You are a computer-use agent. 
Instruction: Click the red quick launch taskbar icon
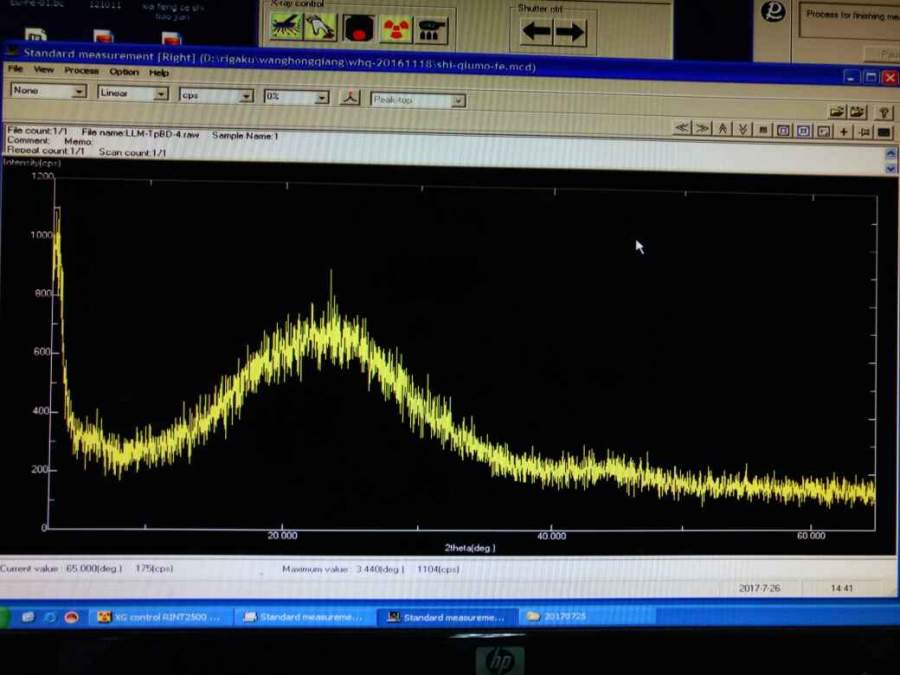click(x=72, y=617)
